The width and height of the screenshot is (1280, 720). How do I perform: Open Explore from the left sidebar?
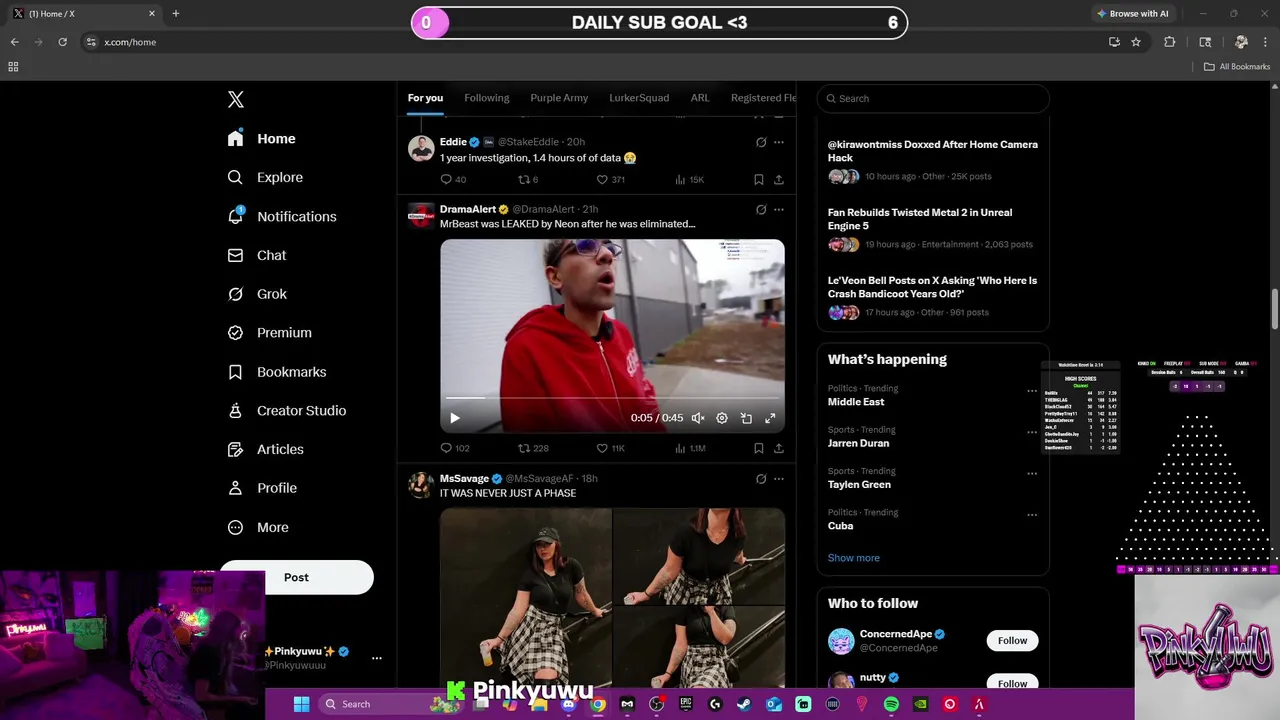point(265,177)
